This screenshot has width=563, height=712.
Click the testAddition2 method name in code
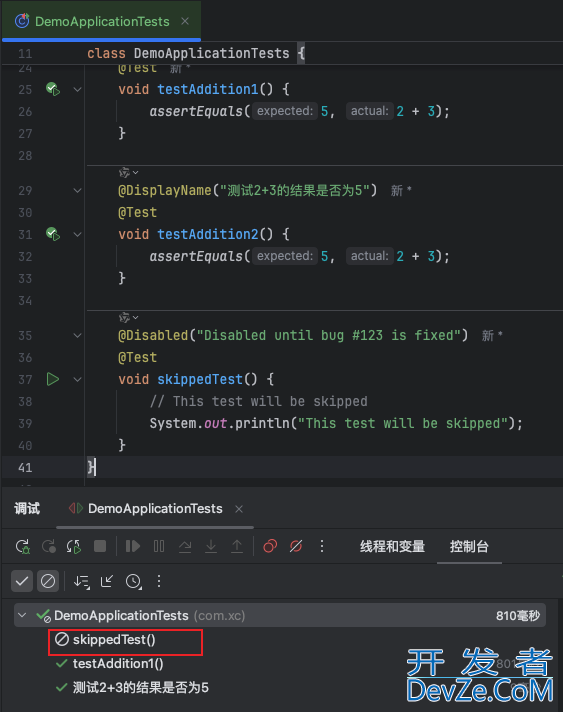(207, 234)
